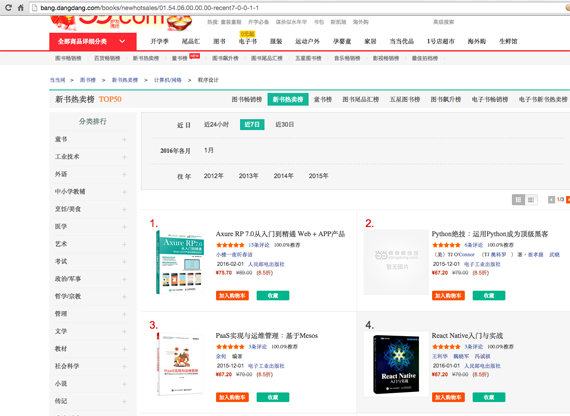The width and height of the screenshot is (570, 416).
Task: Switch to the 电子书畅销榜 tab
Action: 490,99
